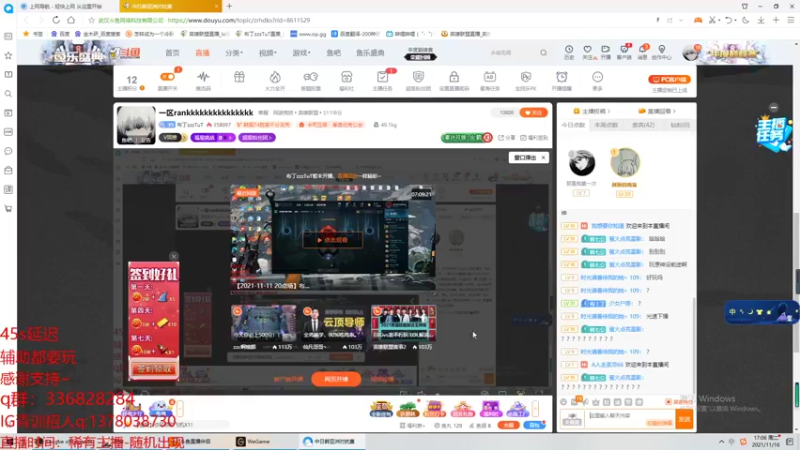Open the waveform tool in streamer toolbar

(203, 77)
